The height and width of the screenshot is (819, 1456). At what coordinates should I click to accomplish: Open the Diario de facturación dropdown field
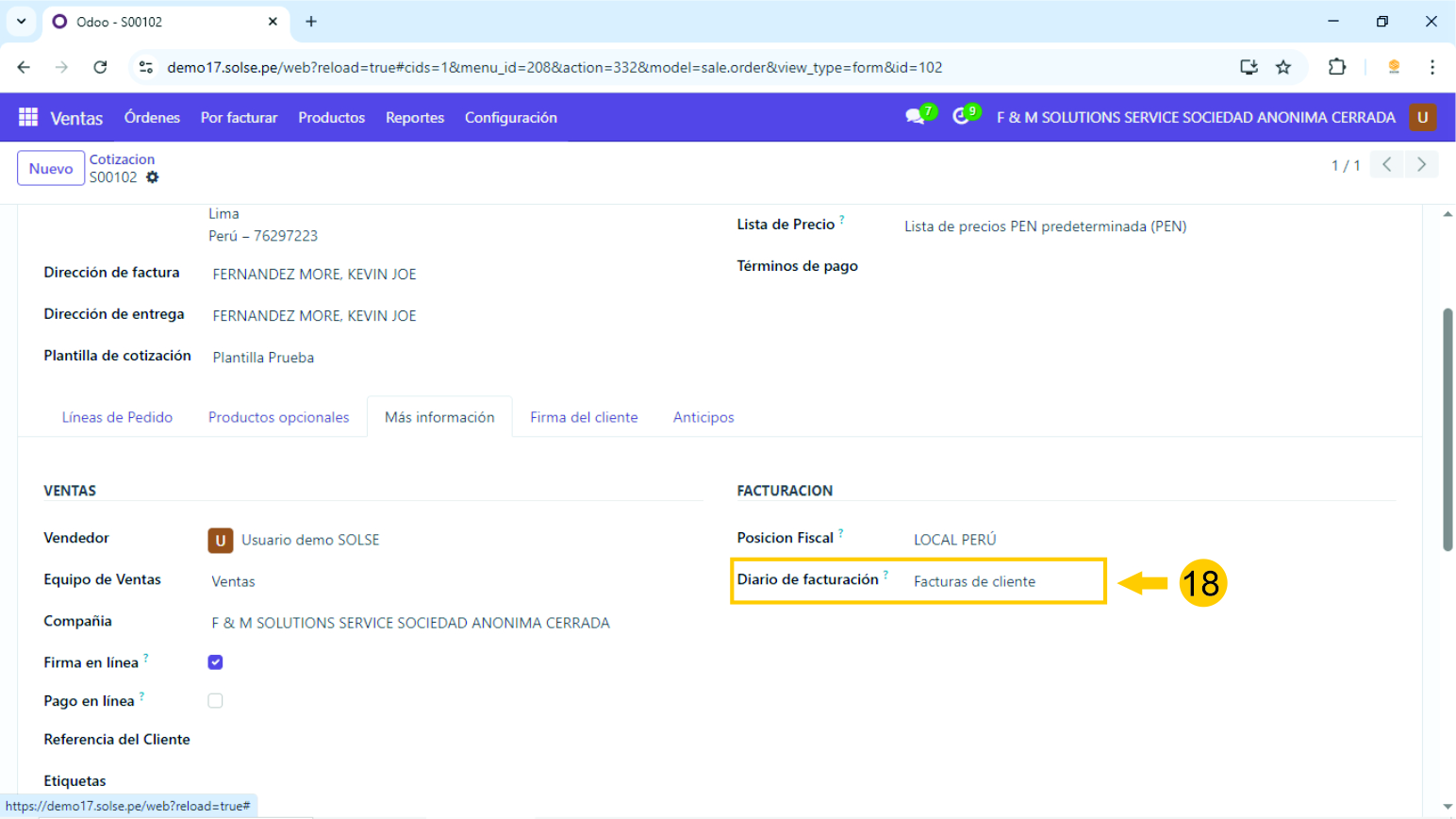[1000, 582]
